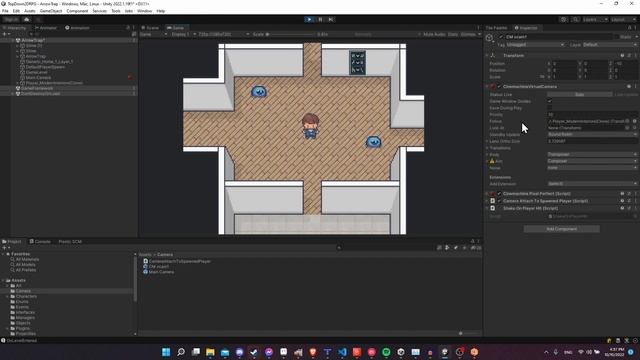Toggle the Stats overlay
Viewport: 640px width, 360px height.
(453, 34)
